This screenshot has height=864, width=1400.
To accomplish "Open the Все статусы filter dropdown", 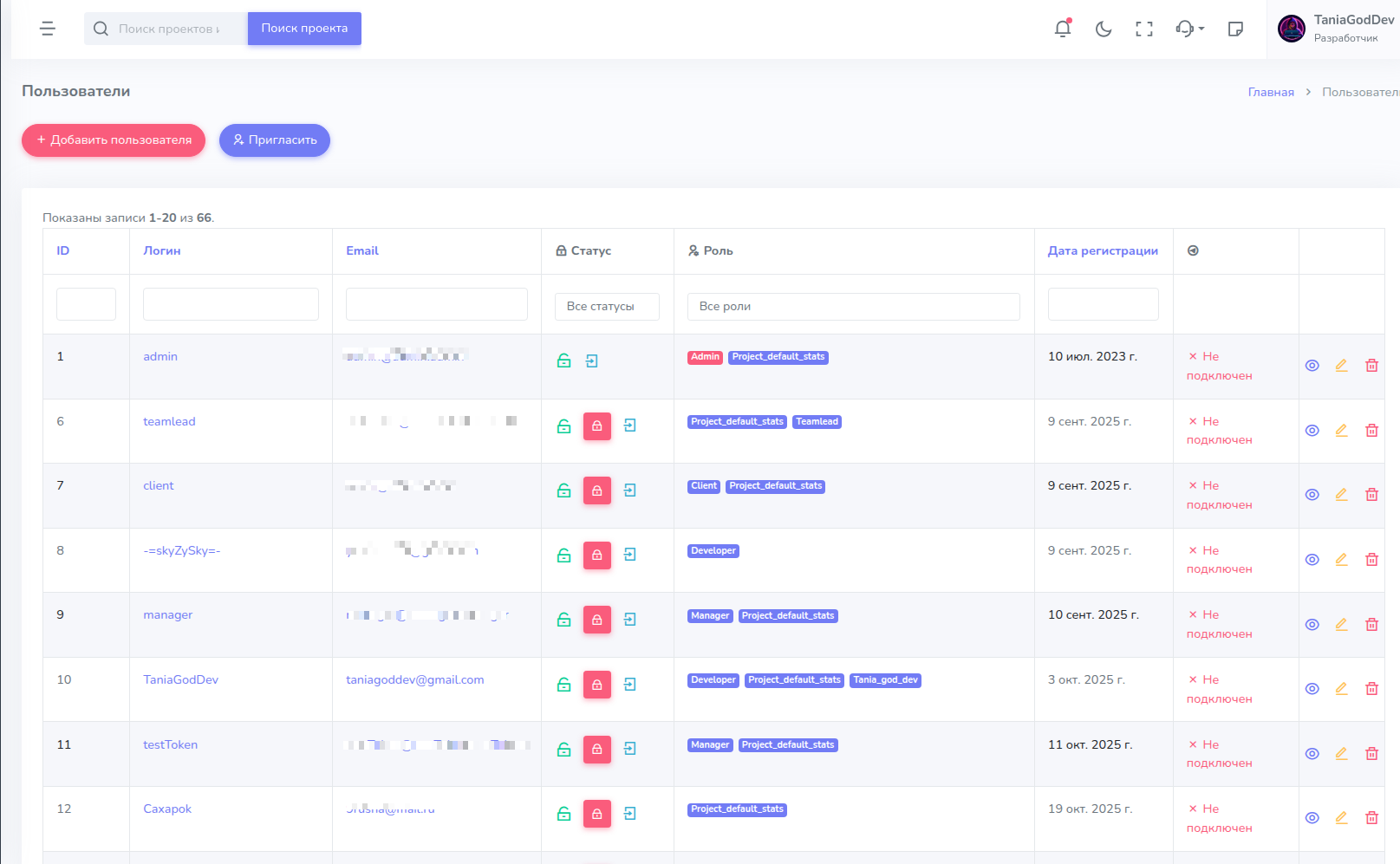I will 607,307.
